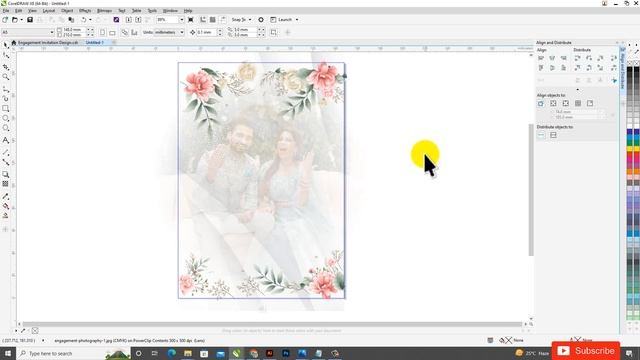This screenshot has width=640, height=360.
Task: Expand the Open file arrow dropdown
Action: pyautogui.click(x=21, y=20)
